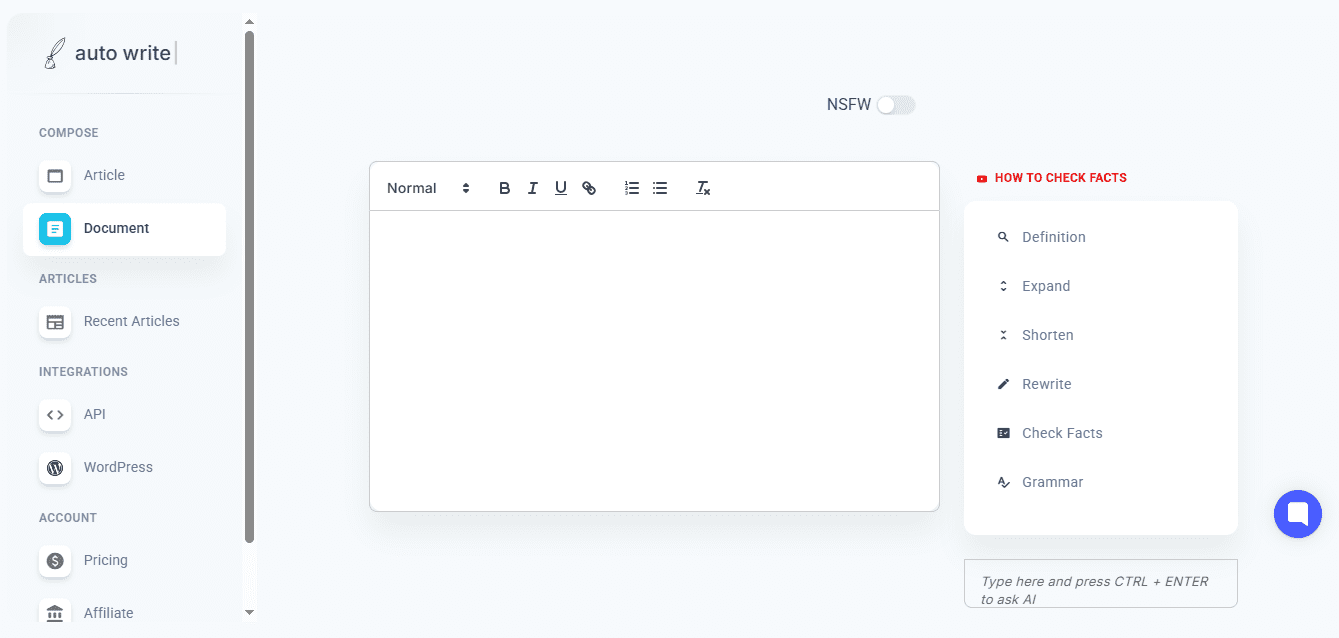Go to Recent Articles page
Image resolution: width=1339 pixels, height=638 pixels.
click(131, 321)
